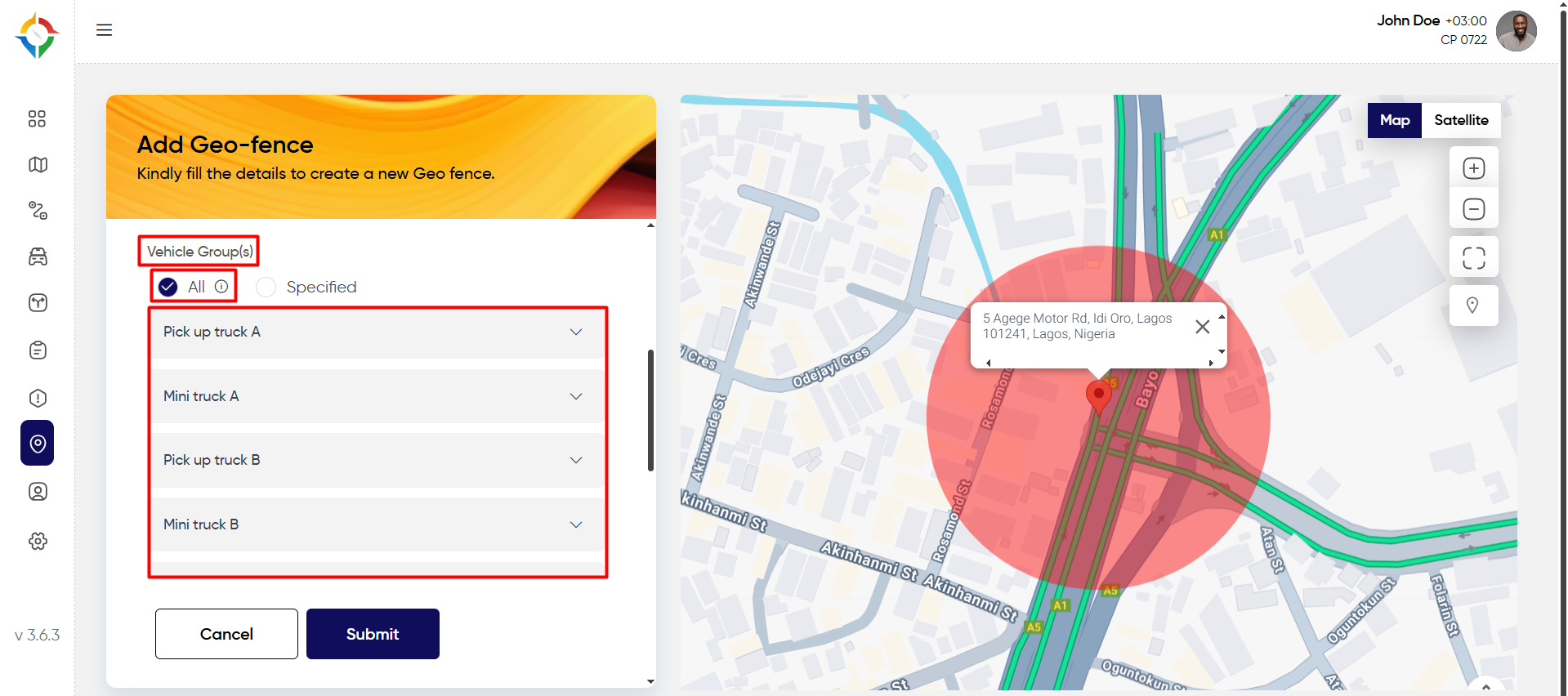Click the form scroll-down arrow
This screenshot has height=696, width=1568.
[650, 681]
